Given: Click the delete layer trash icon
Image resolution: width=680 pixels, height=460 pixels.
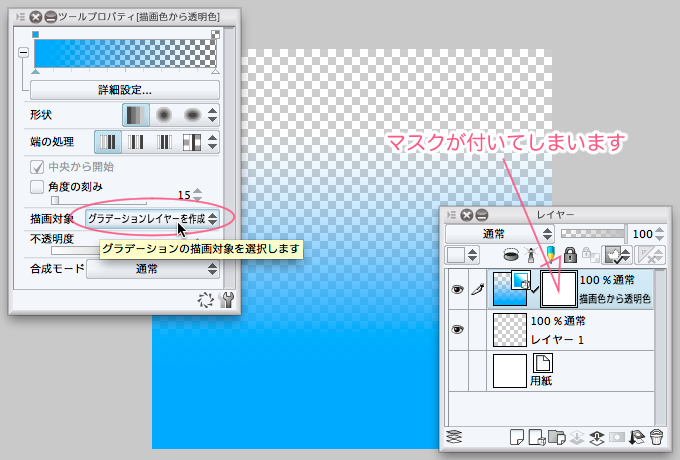Looking at the screenshot, I should pyautogui.click(x=657, y=437).
